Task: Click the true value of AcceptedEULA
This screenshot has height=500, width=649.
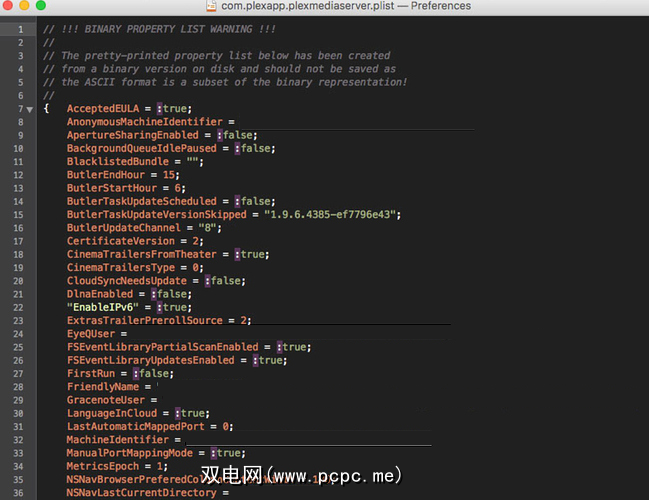Action: pyautogui.click(x=175, y=108)
